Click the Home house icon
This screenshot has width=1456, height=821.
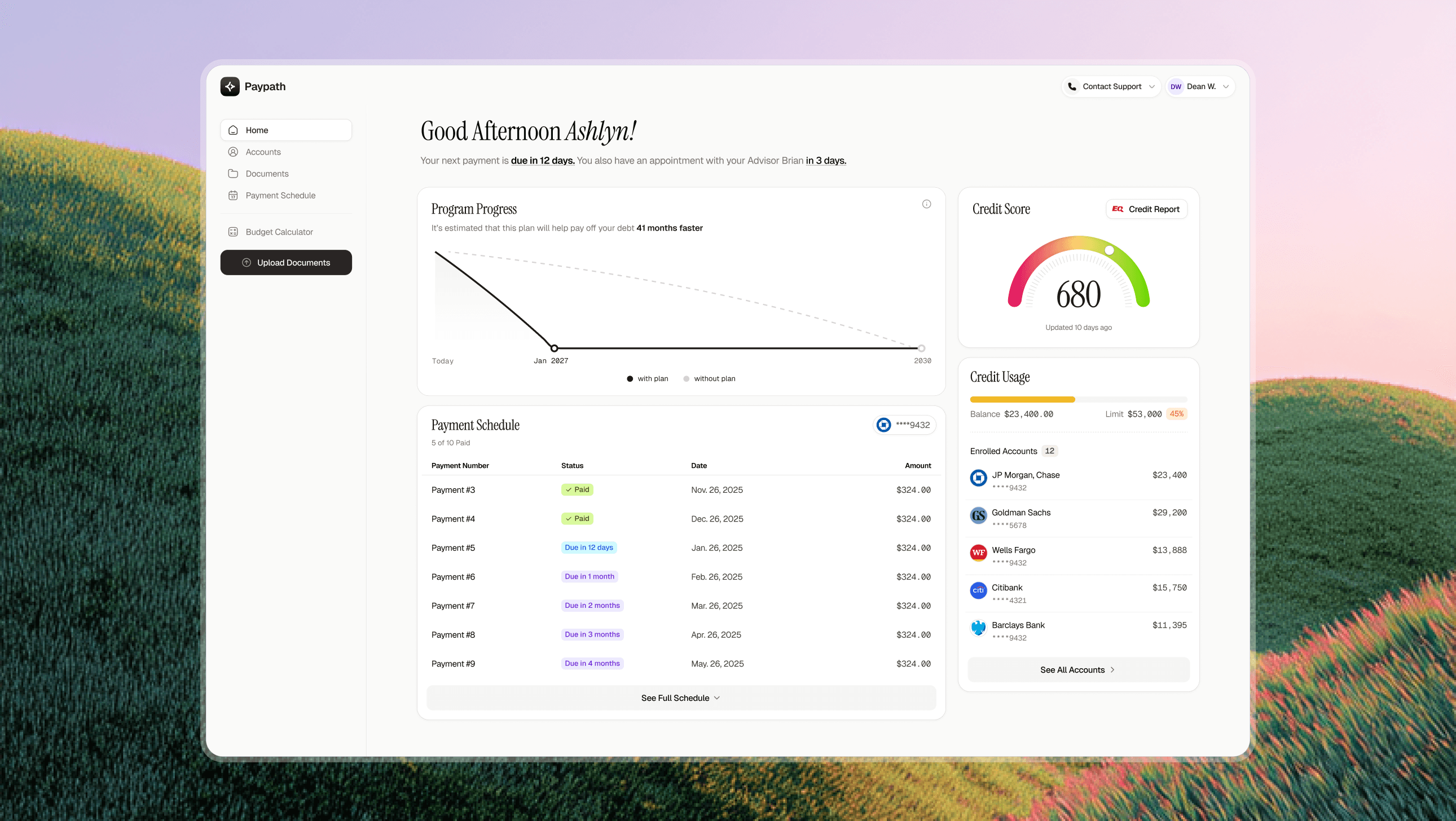pos(233,130)
